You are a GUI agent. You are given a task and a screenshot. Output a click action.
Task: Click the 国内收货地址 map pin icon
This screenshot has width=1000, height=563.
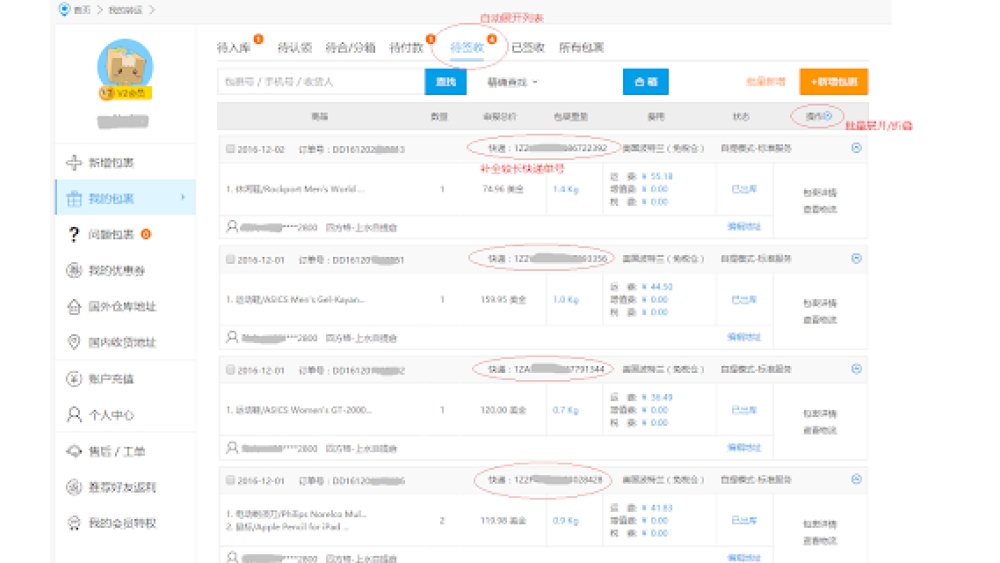pyautogui.click(x=74, y=342)
